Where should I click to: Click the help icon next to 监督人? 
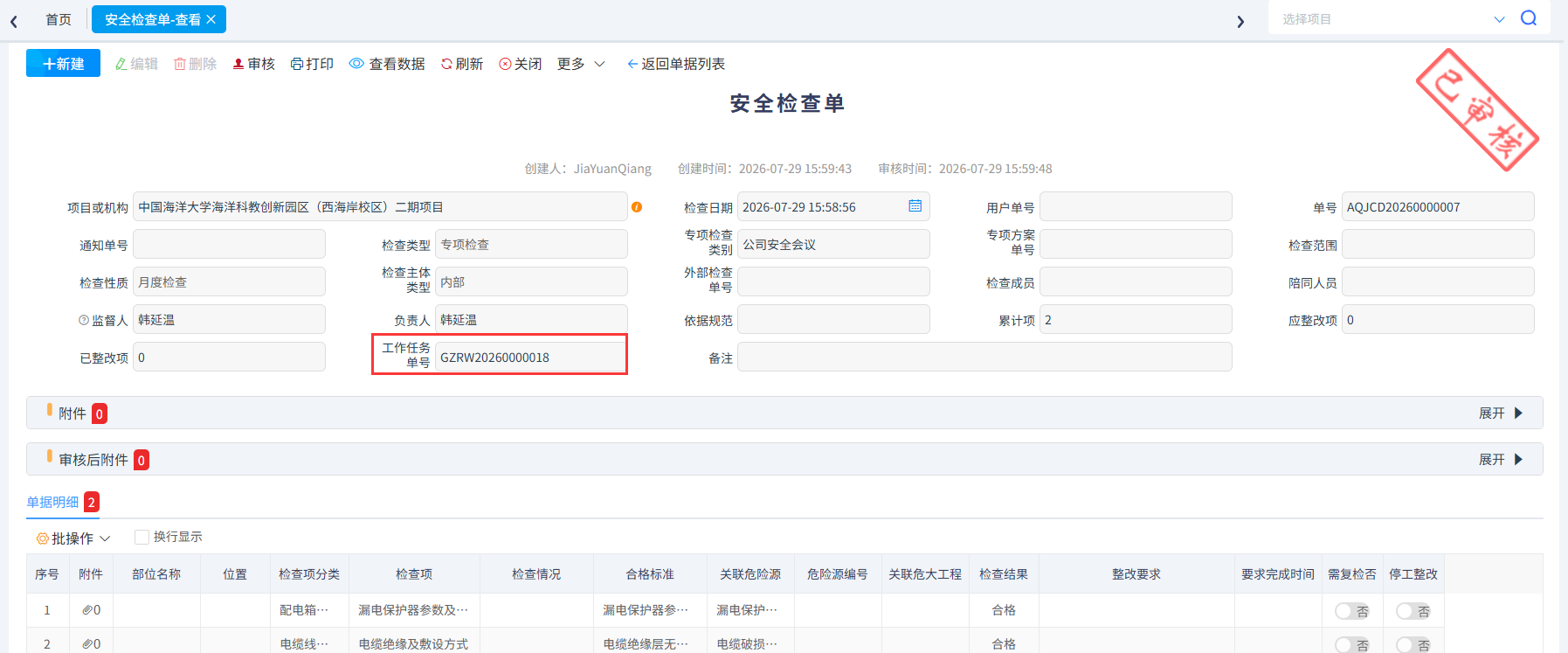(x=84, y=320)
